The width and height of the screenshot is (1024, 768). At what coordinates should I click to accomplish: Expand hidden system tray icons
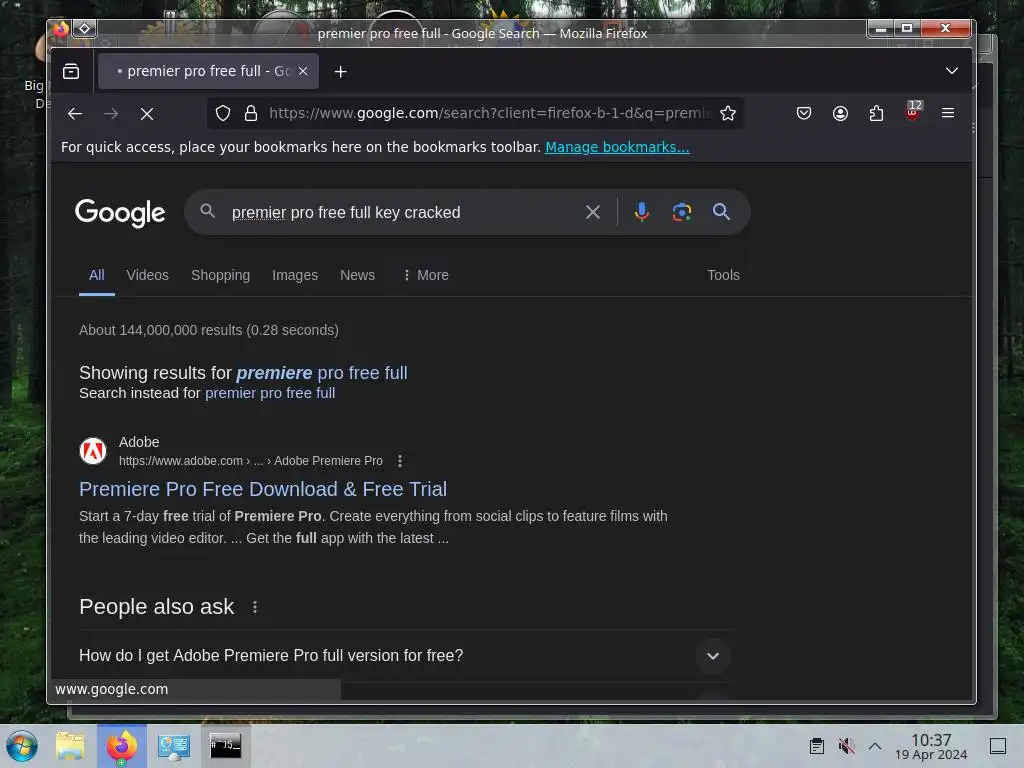875,746
